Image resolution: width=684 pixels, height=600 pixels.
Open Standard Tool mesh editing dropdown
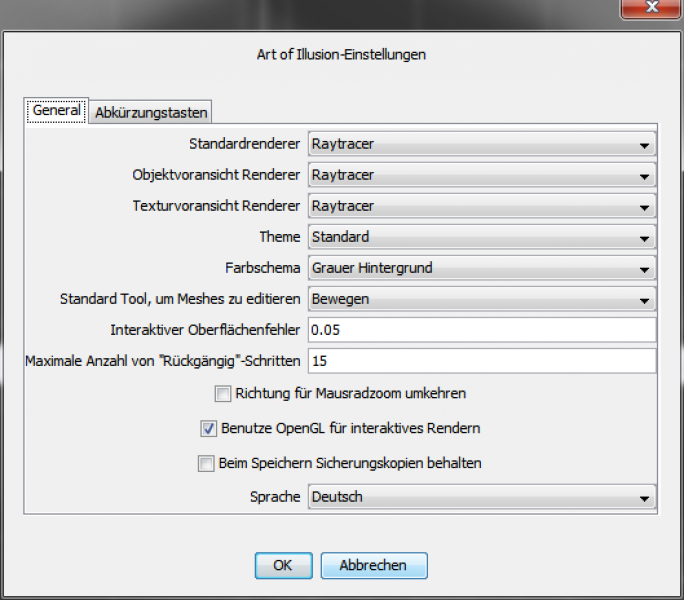(x=482, y=299)
